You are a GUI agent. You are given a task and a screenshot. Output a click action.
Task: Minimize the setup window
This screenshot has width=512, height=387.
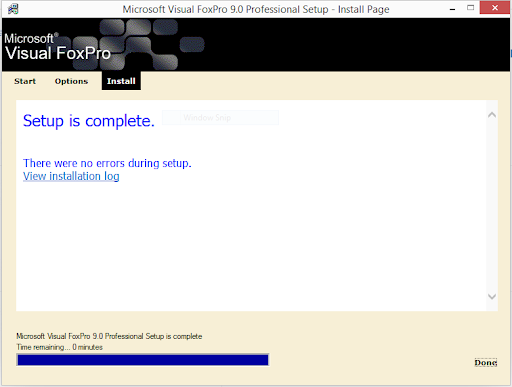coord(452,9)
